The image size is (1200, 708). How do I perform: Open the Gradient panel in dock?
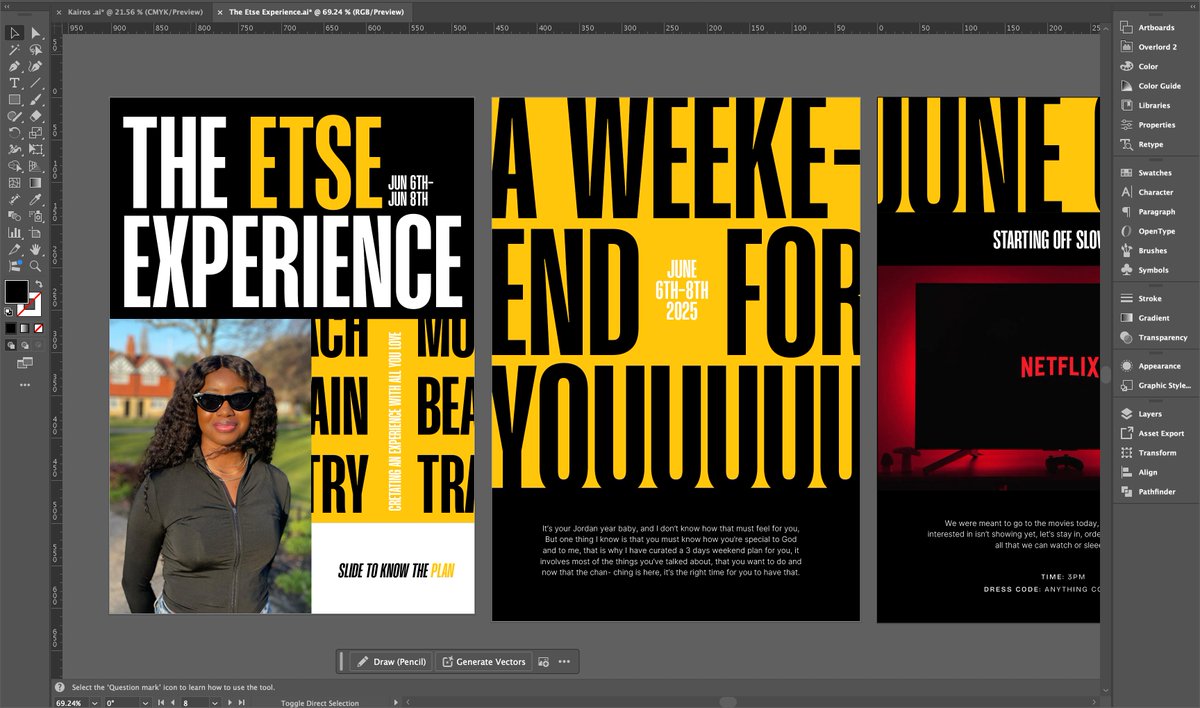(1147, 318)
